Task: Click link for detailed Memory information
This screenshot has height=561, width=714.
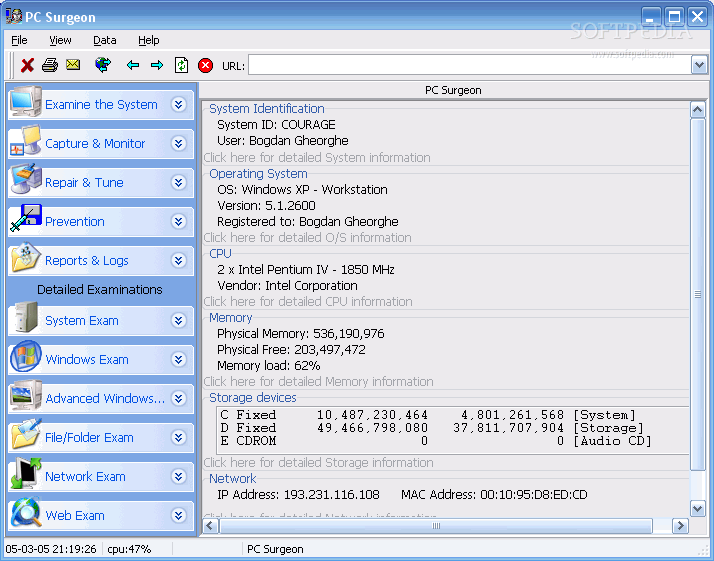Action: pyautogui.click(x=318, y=382)
